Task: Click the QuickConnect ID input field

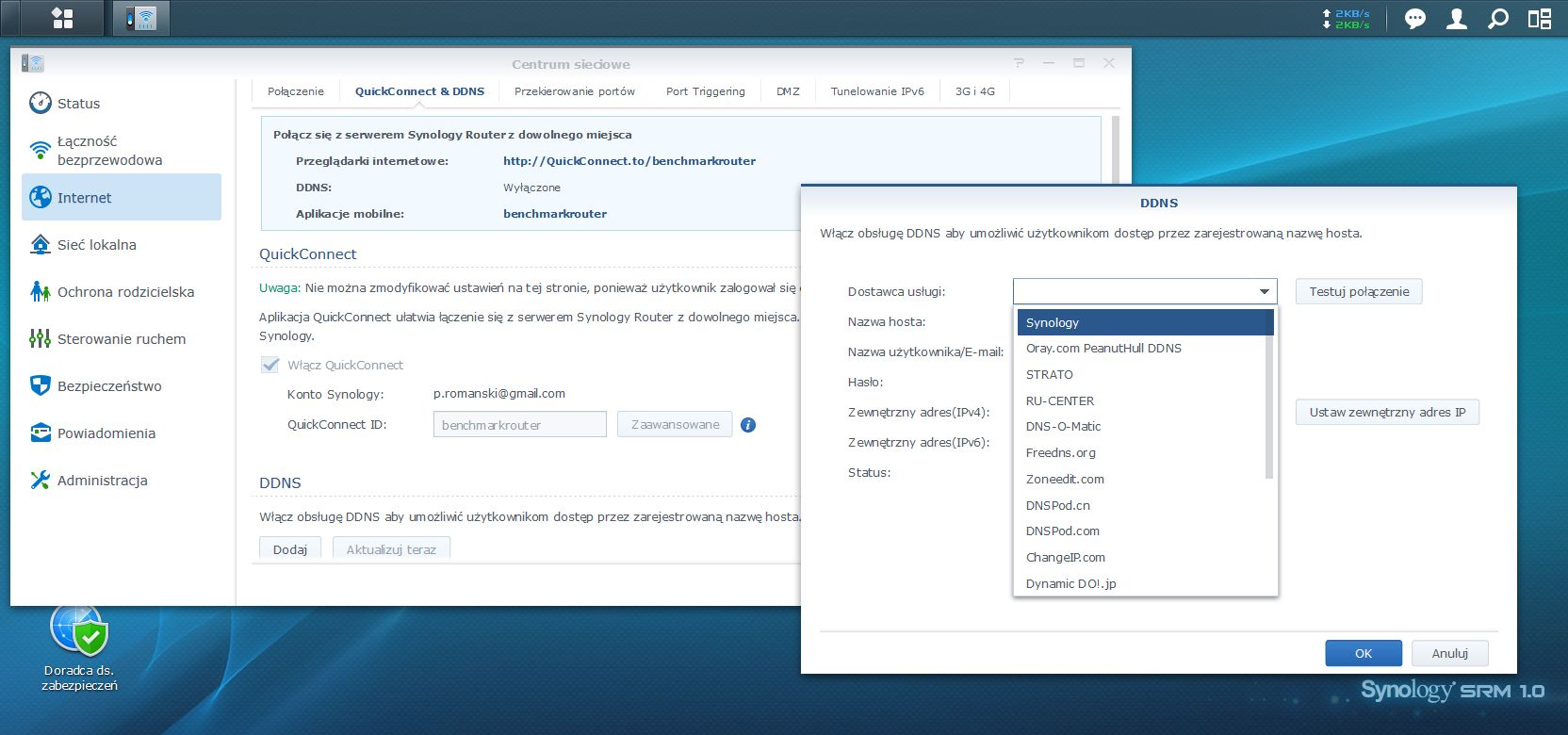Action: coord(520,424)
